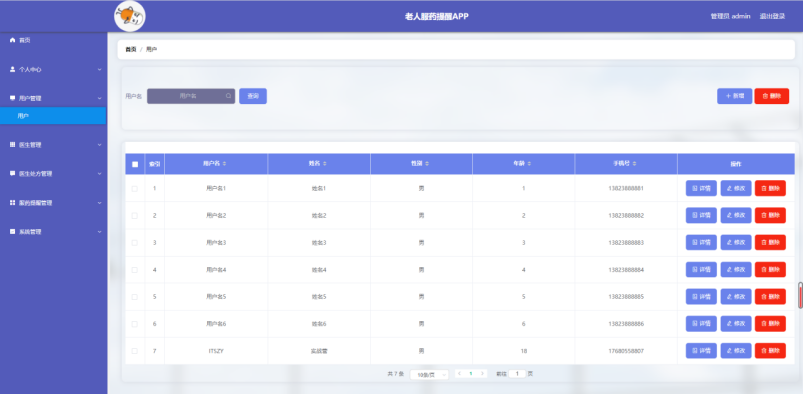Viewport: 803px width, 394px height.
Task: Click the 新增 add button
Action: [734, 96]
